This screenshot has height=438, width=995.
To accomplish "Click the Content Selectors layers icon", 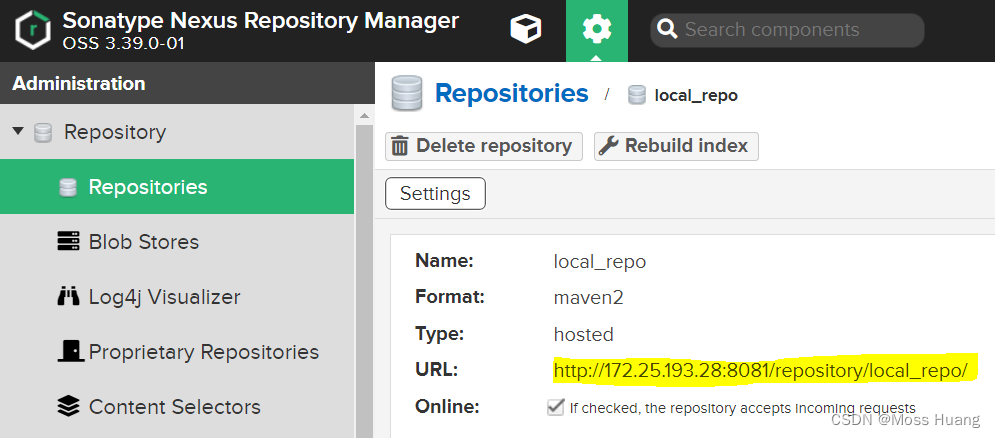I will point(68,406).
